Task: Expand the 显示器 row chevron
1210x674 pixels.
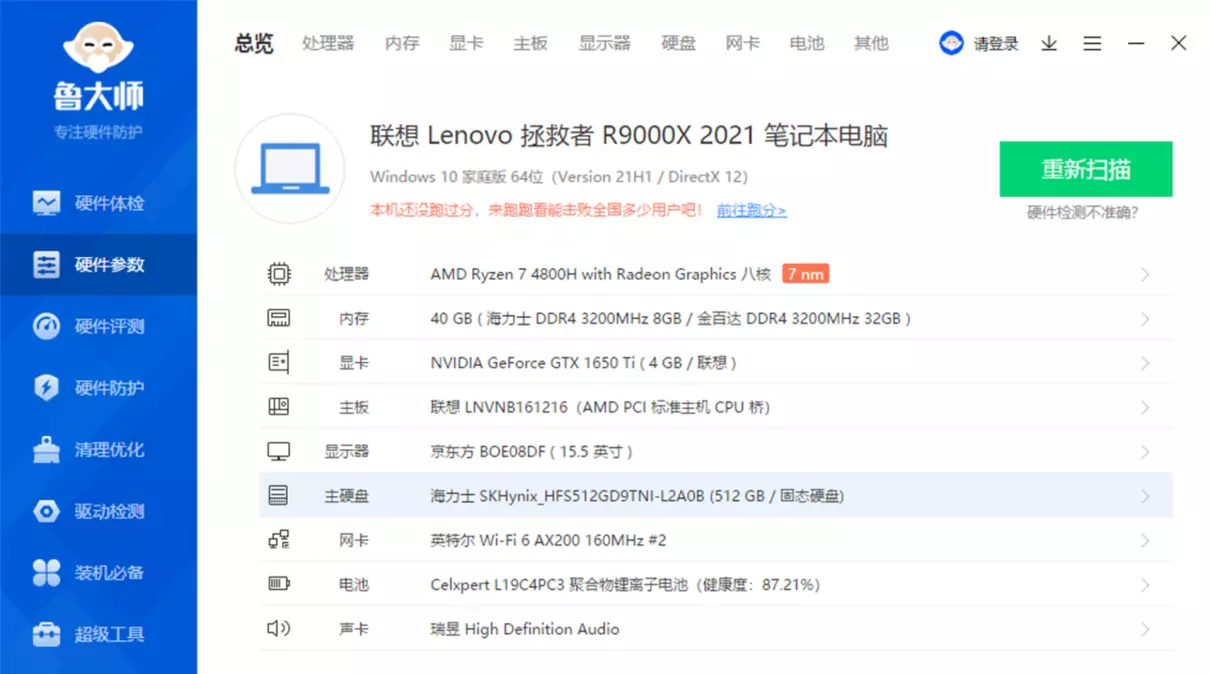Action: 1145,452
